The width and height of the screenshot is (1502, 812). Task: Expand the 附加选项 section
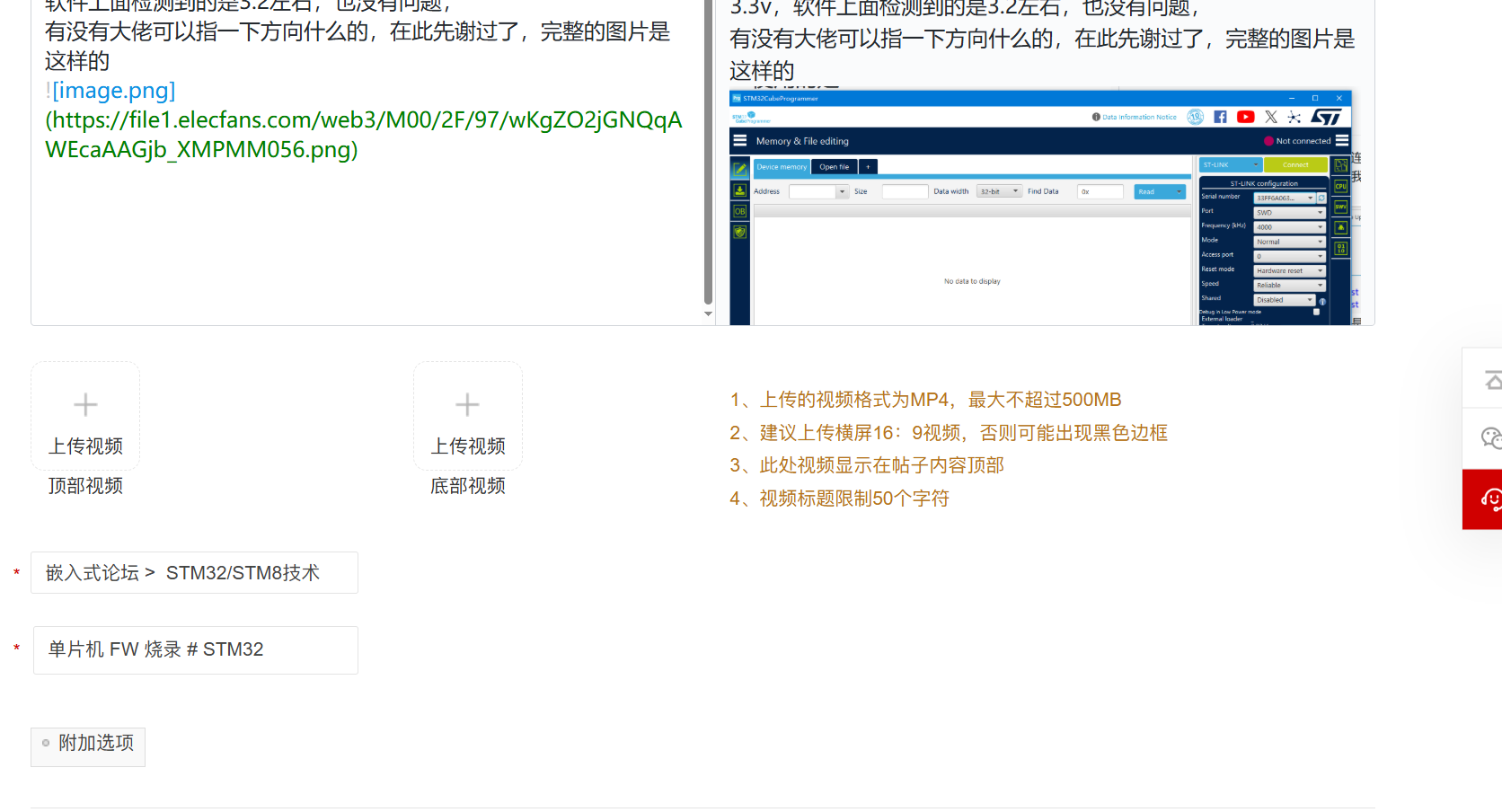coord(88,746)
